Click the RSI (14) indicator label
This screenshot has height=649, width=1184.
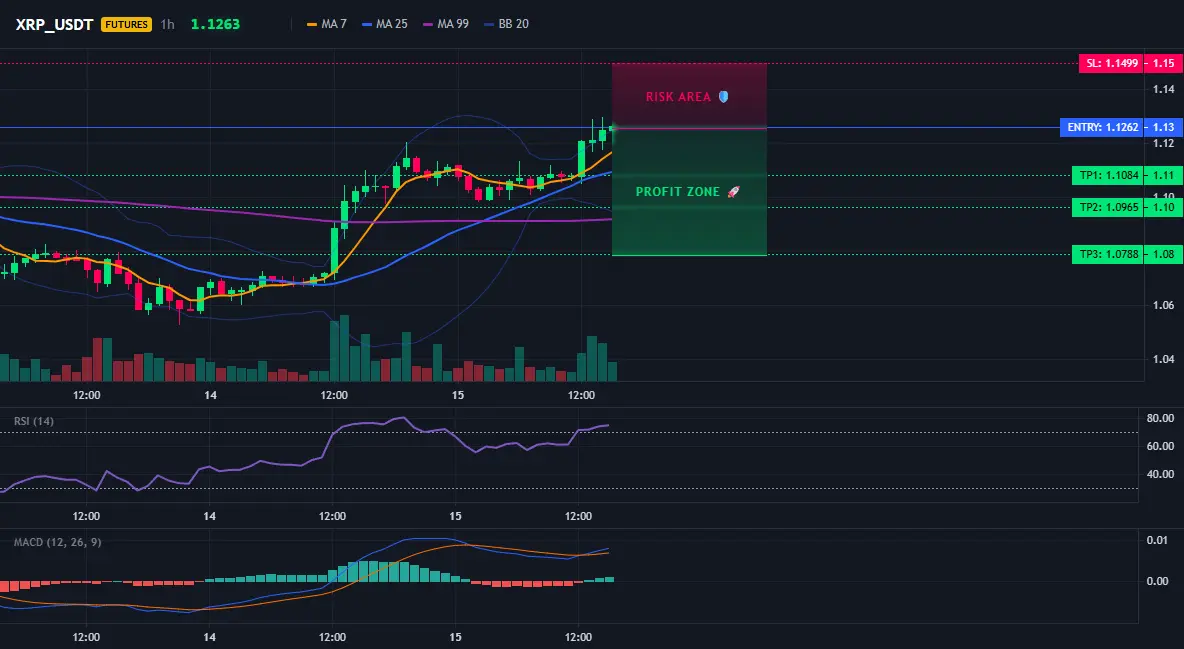pos(34,421)
